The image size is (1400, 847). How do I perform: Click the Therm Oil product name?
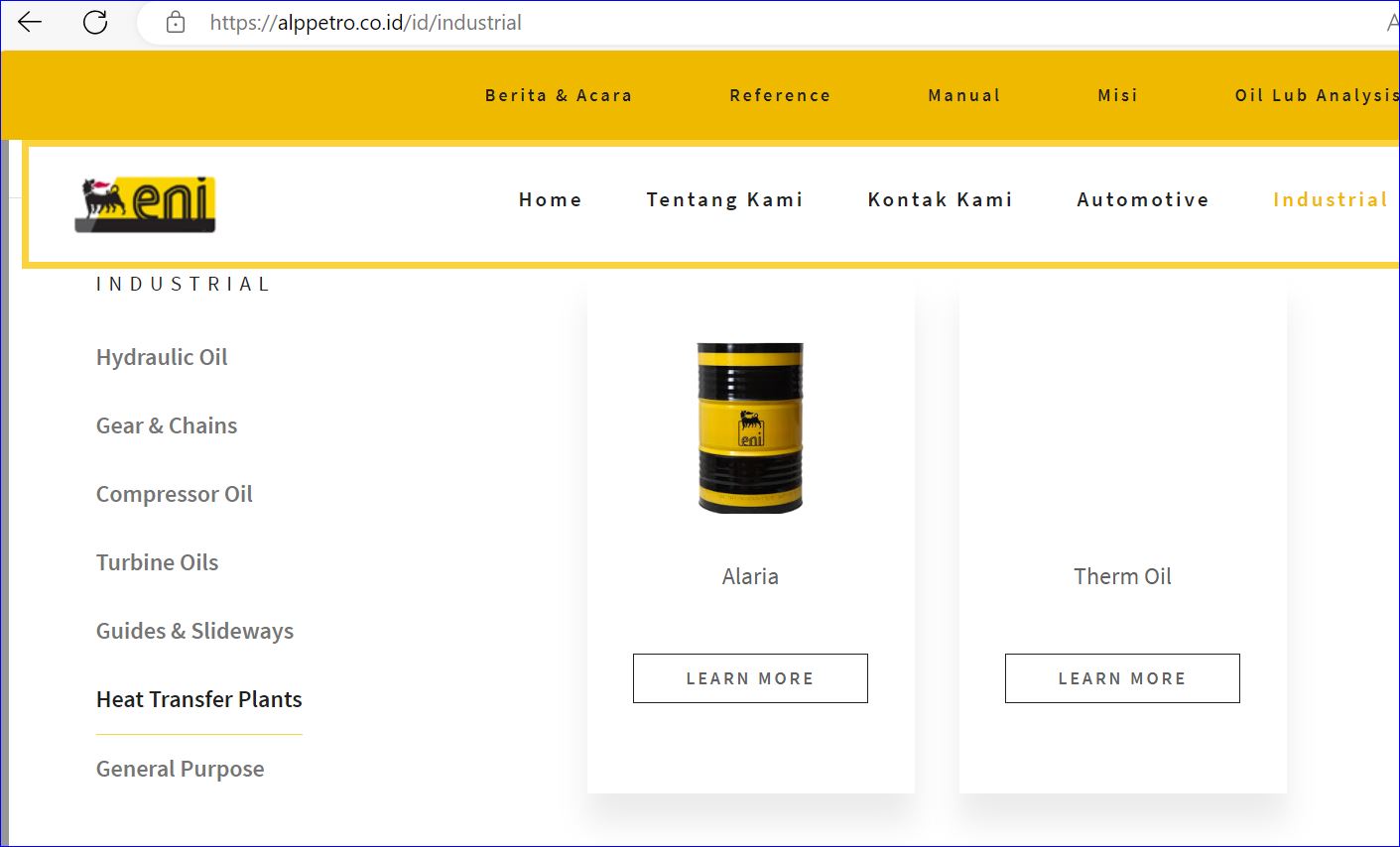pos(1122,576)
